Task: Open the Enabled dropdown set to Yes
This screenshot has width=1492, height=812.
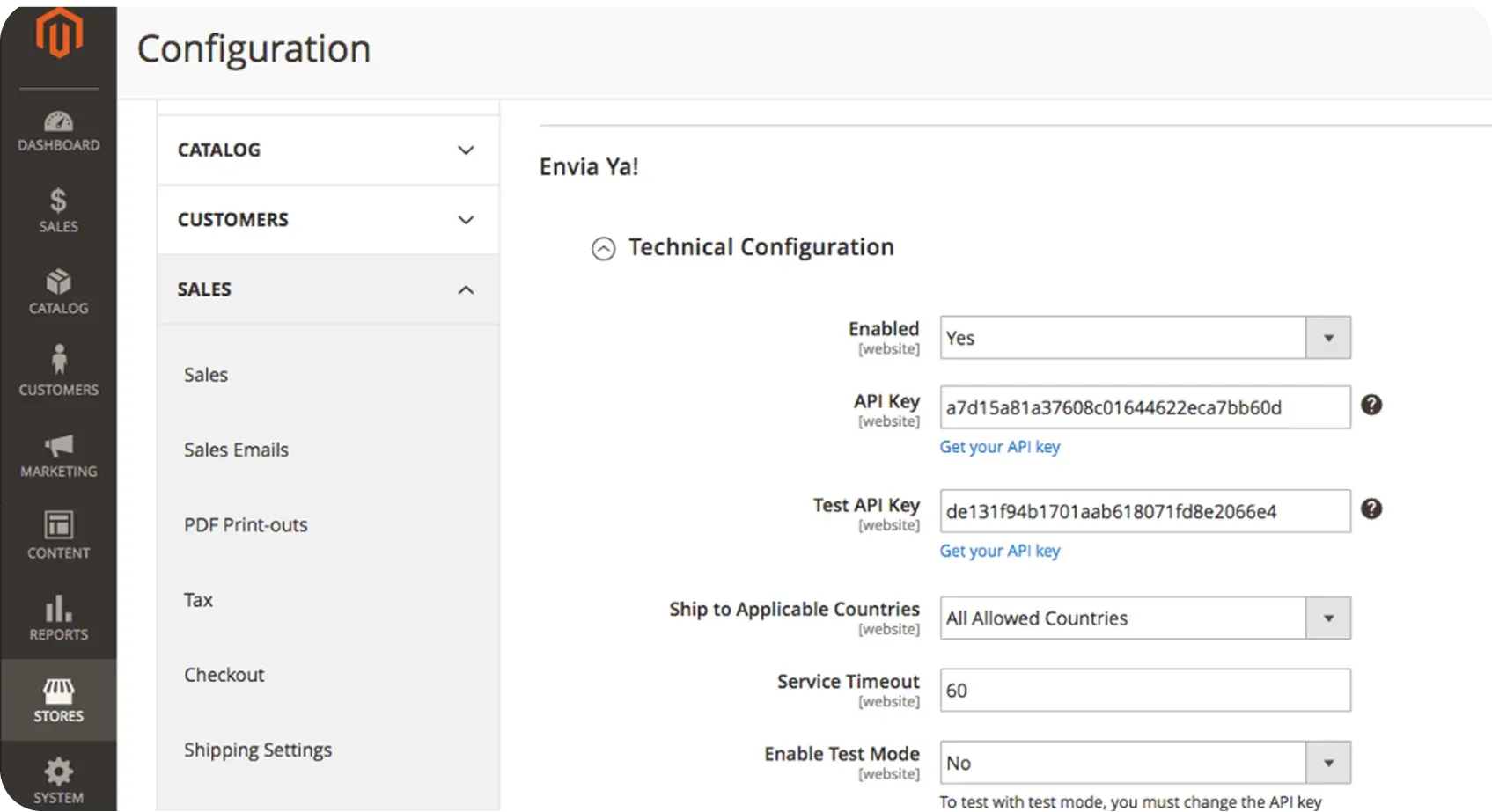Action: click(1144, 338)
